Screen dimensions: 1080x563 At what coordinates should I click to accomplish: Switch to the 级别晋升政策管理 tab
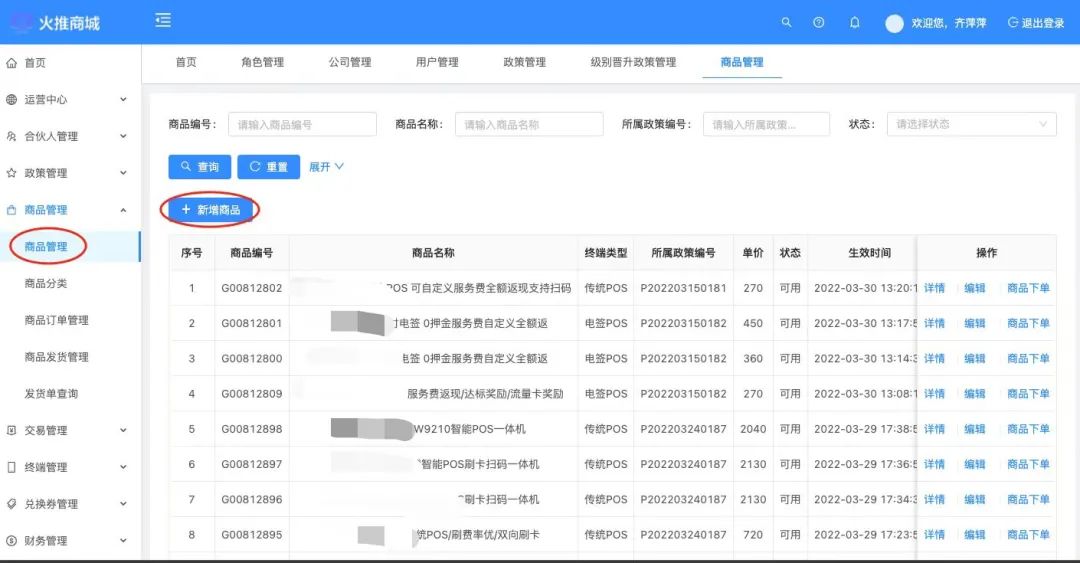[634, 62]
